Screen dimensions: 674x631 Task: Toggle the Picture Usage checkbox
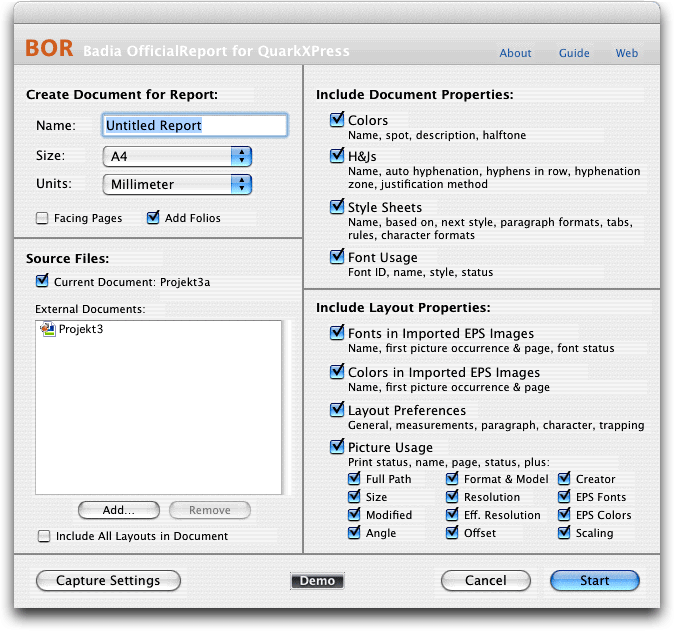pos(337,447)
